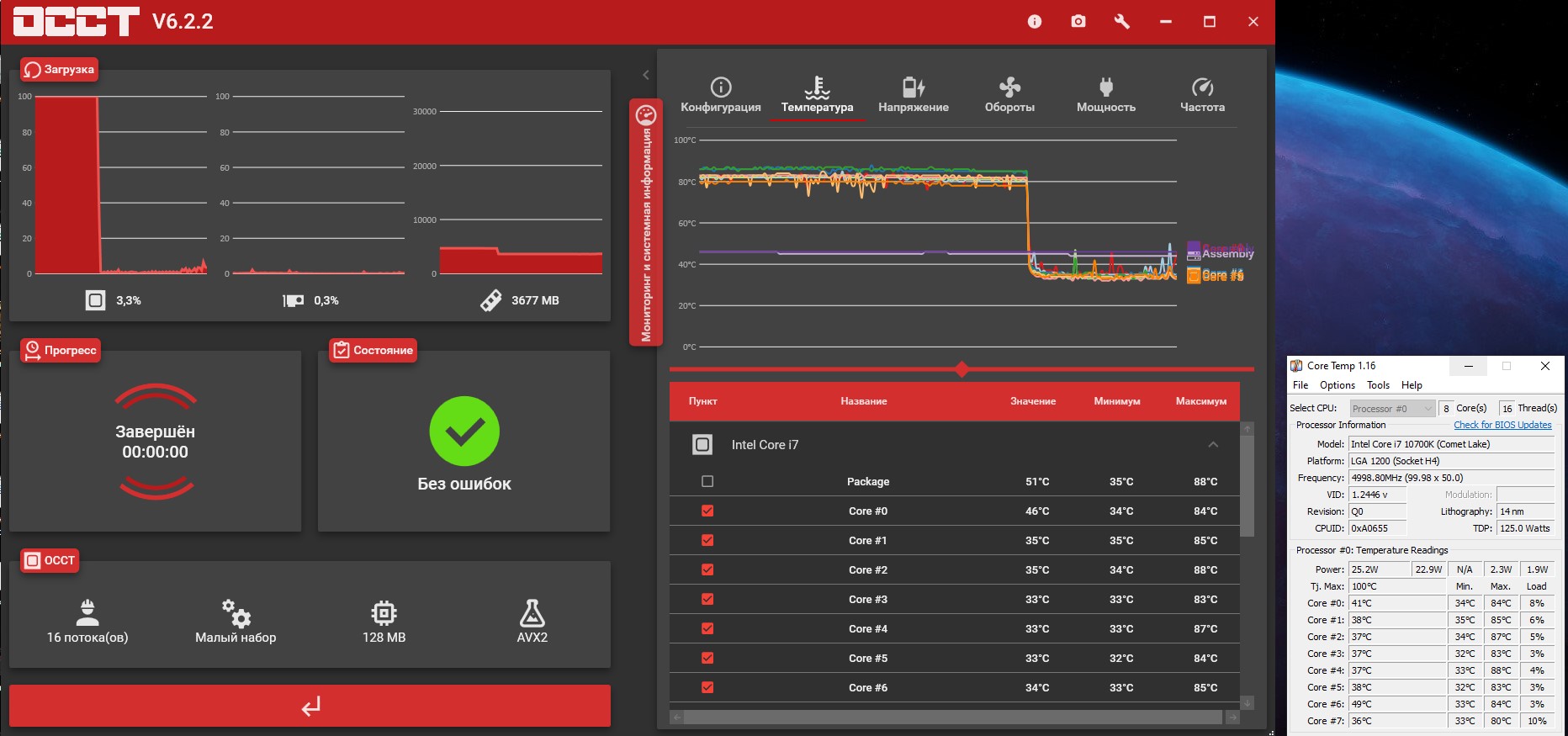1568x736 pixels.
Task: Open the Мощность plug icon tab
Action: click(1106, 87)
